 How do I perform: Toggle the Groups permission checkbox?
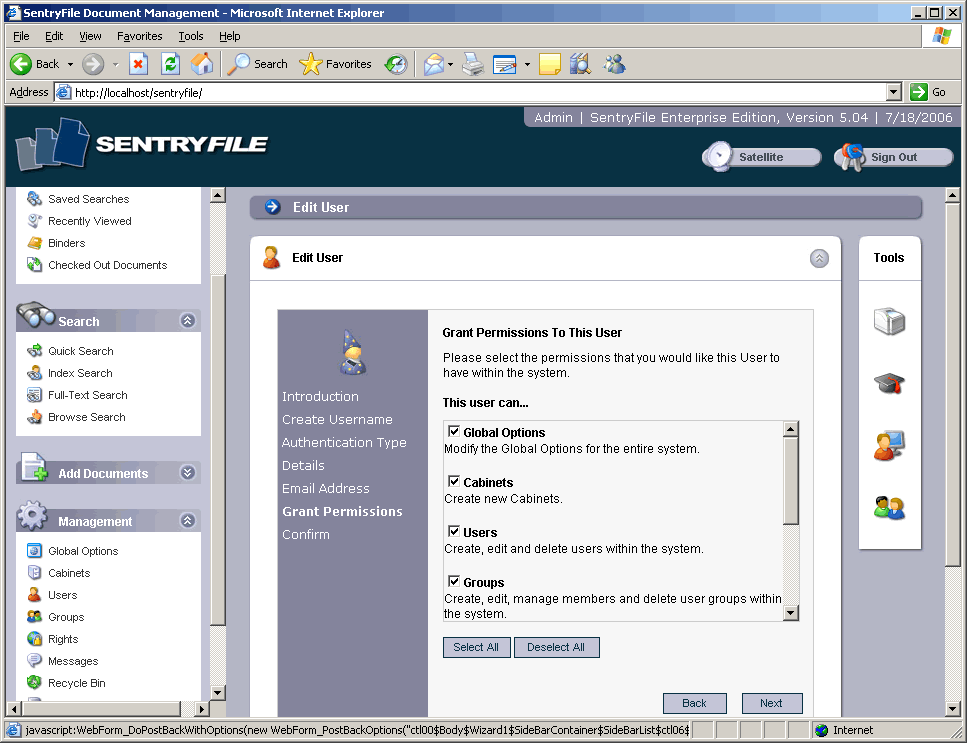pos(454,582)
